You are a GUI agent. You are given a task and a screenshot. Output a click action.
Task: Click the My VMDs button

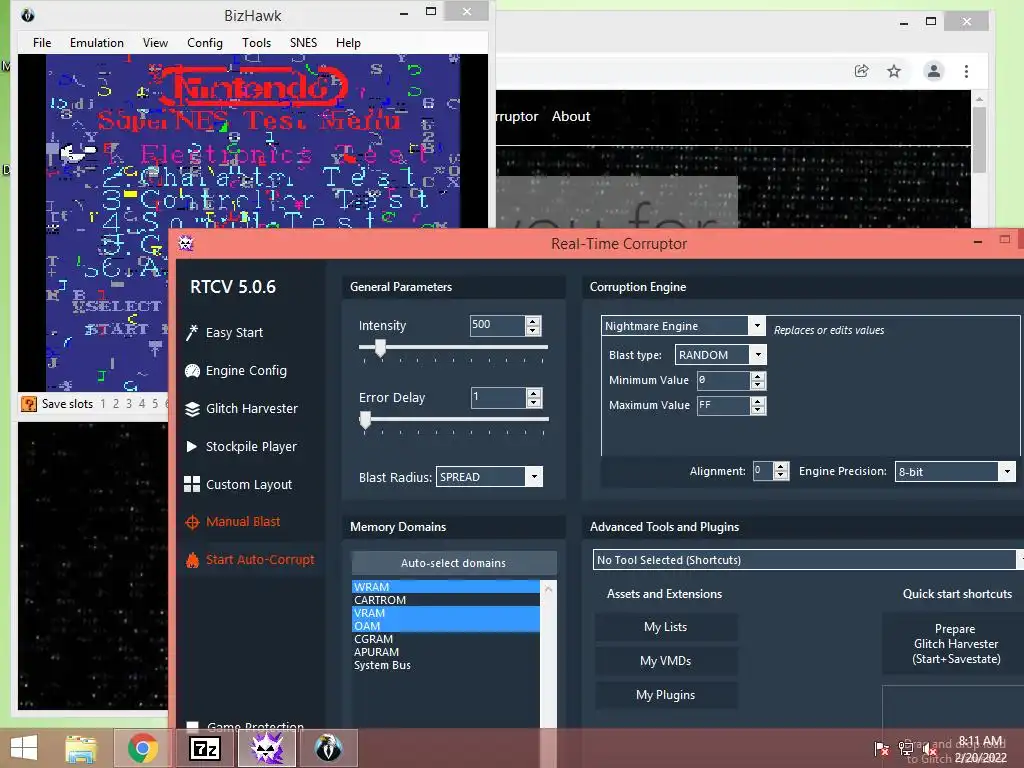(x=665, y=661)
